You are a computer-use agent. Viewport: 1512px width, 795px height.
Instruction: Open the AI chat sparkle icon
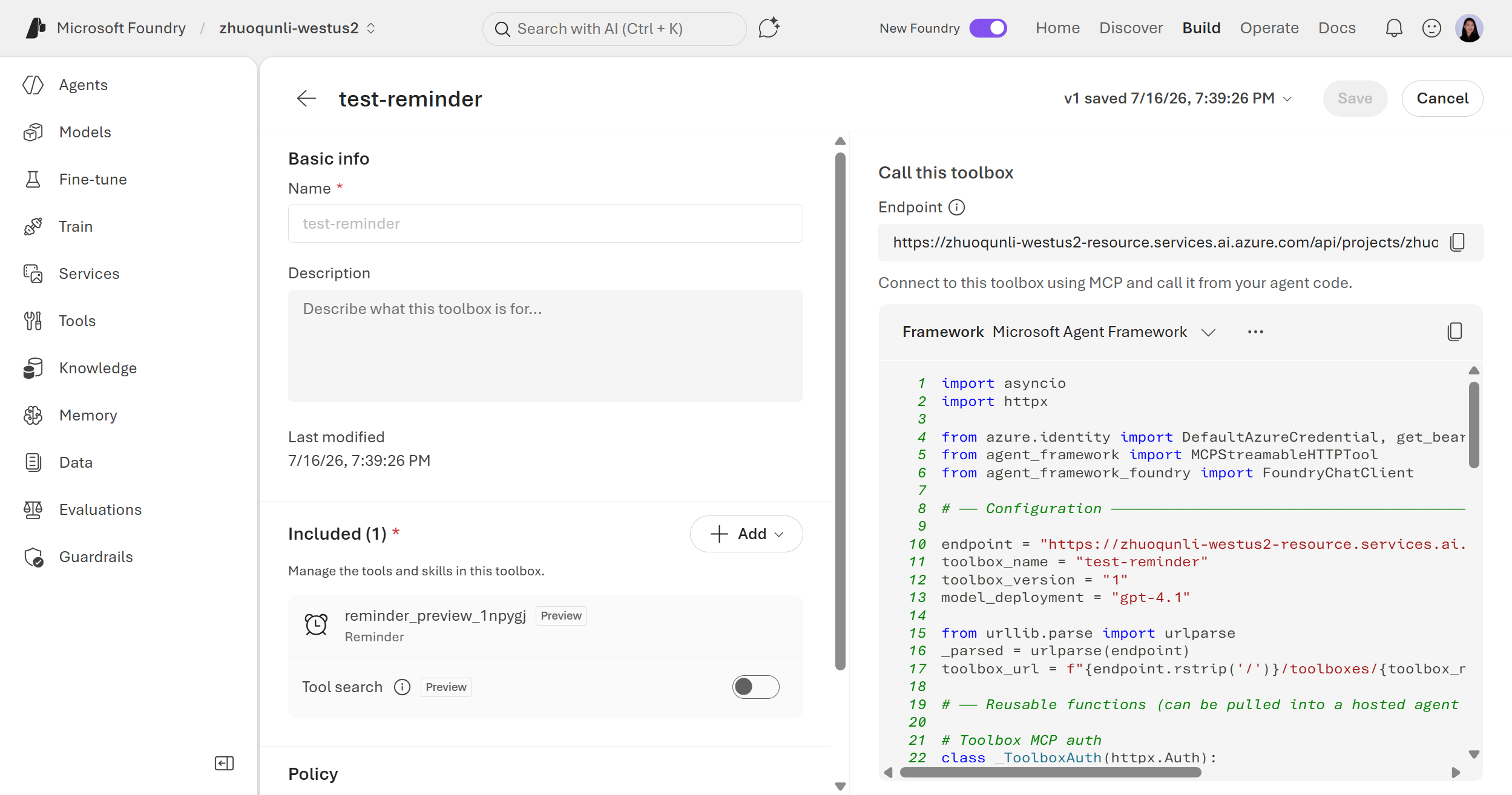point(769,28)
